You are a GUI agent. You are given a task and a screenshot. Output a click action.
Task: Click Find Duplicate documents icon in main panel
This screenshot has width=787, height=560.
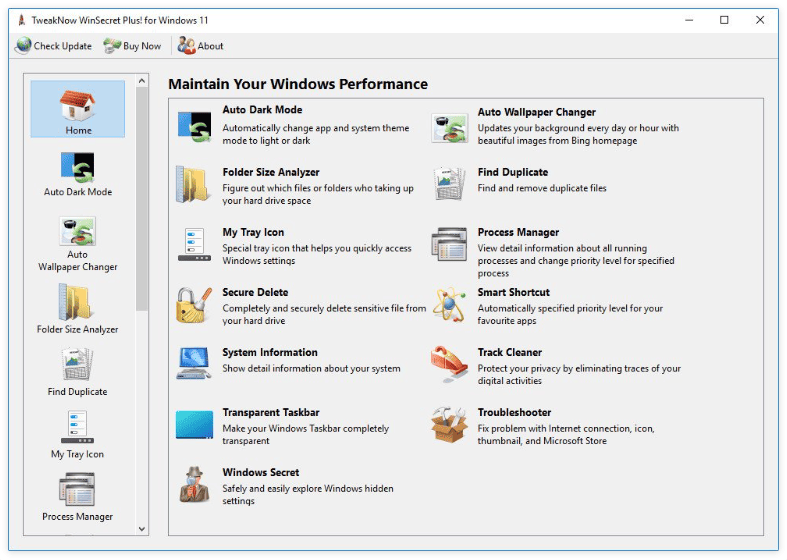pyautogui.click(x=449, y=184)
